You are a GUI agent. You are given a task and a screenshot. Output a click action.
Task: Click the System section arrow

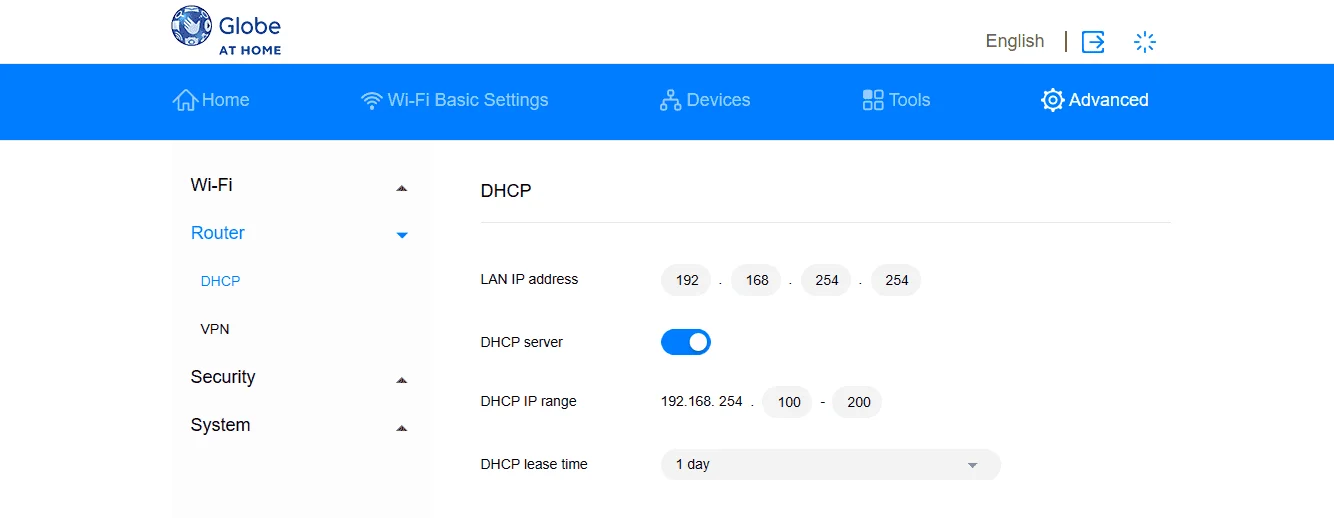tap(402, 428)
